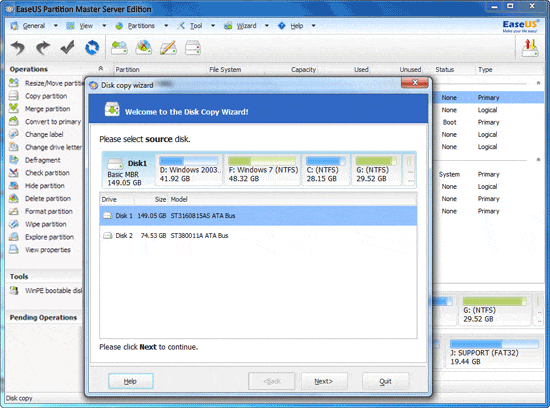Click J: SUPPORT (FAT32) partition in disk map
The height and width of the screenshot is (408, 550).
click(x=494, y=353)
